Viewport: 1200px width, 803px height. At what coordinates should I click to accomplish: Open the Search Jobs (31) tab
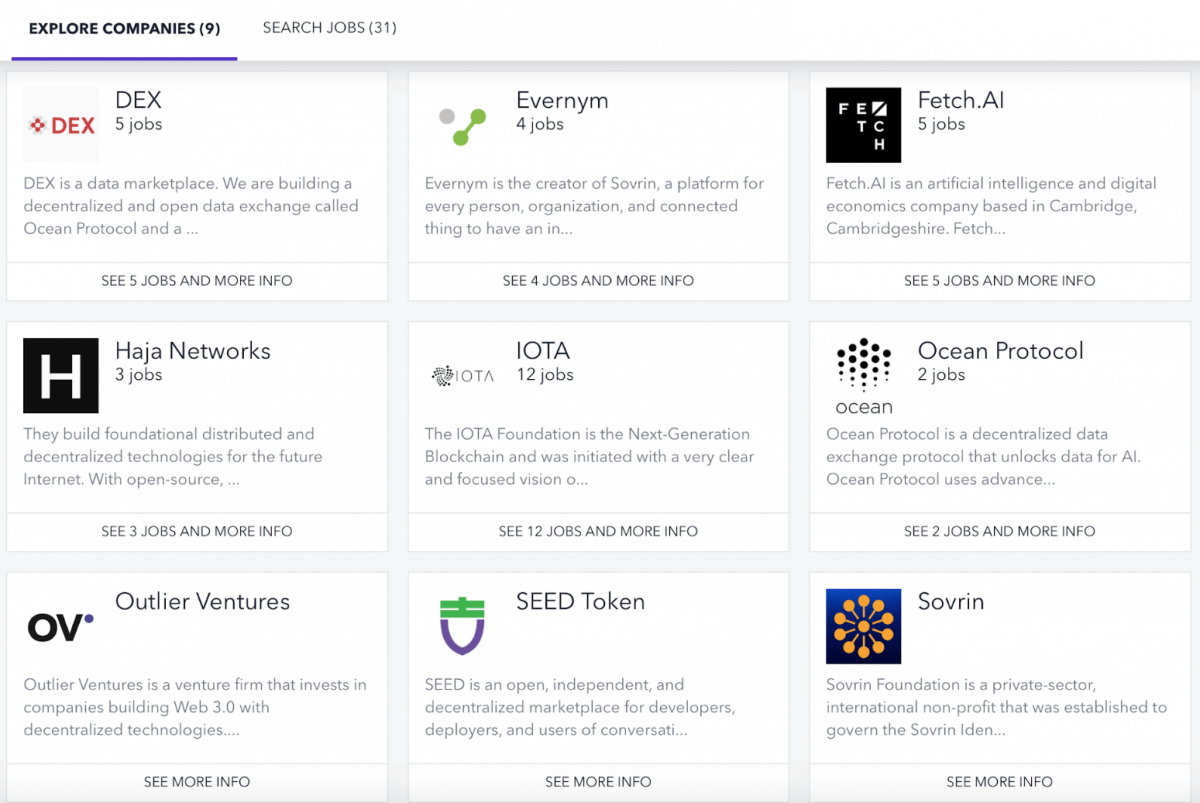click(330, 28)
